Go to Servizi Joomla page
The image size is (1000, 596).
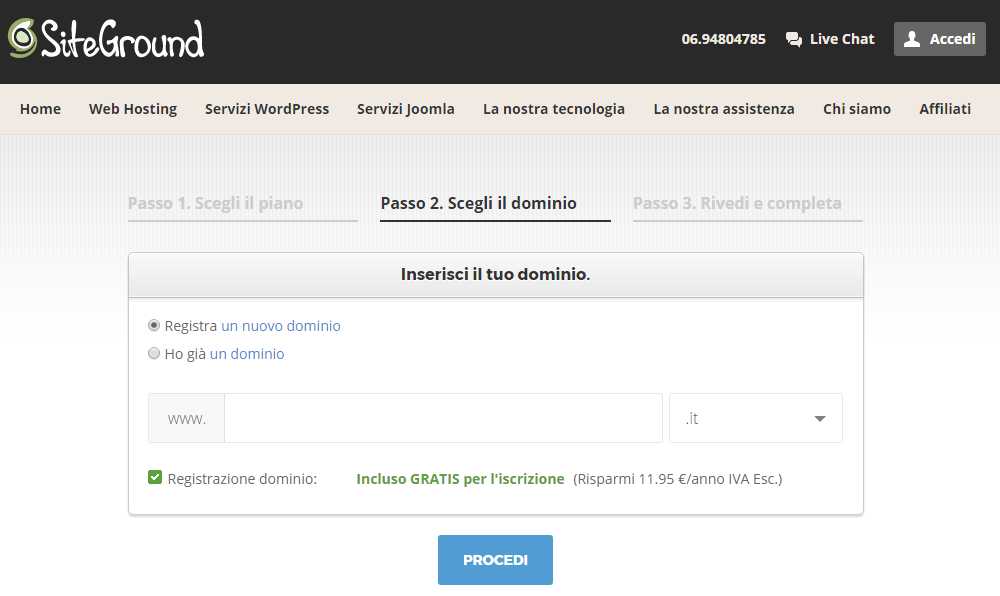pyautogui.click(x=406, y=109)
